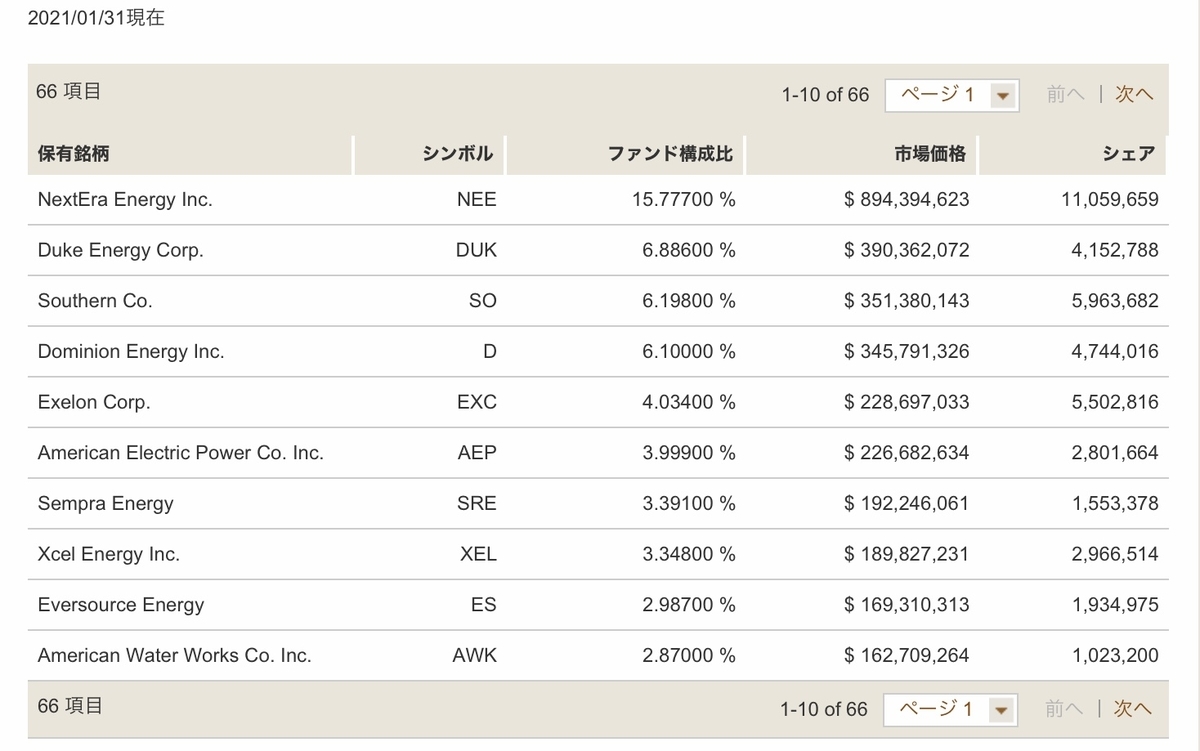The width and height of the screenshot is (1200, 751).
Task: Click share count 11,059,659
Action: pos(1110,199)
